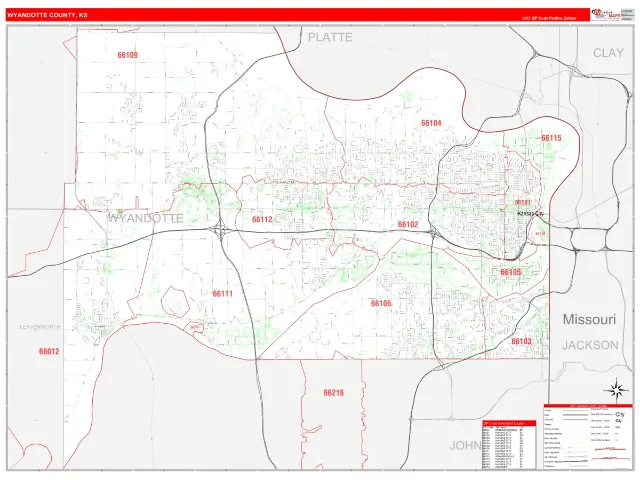Click the LEAVENWORTH county label
640x480 pixels.
click(x=40, y=327)
